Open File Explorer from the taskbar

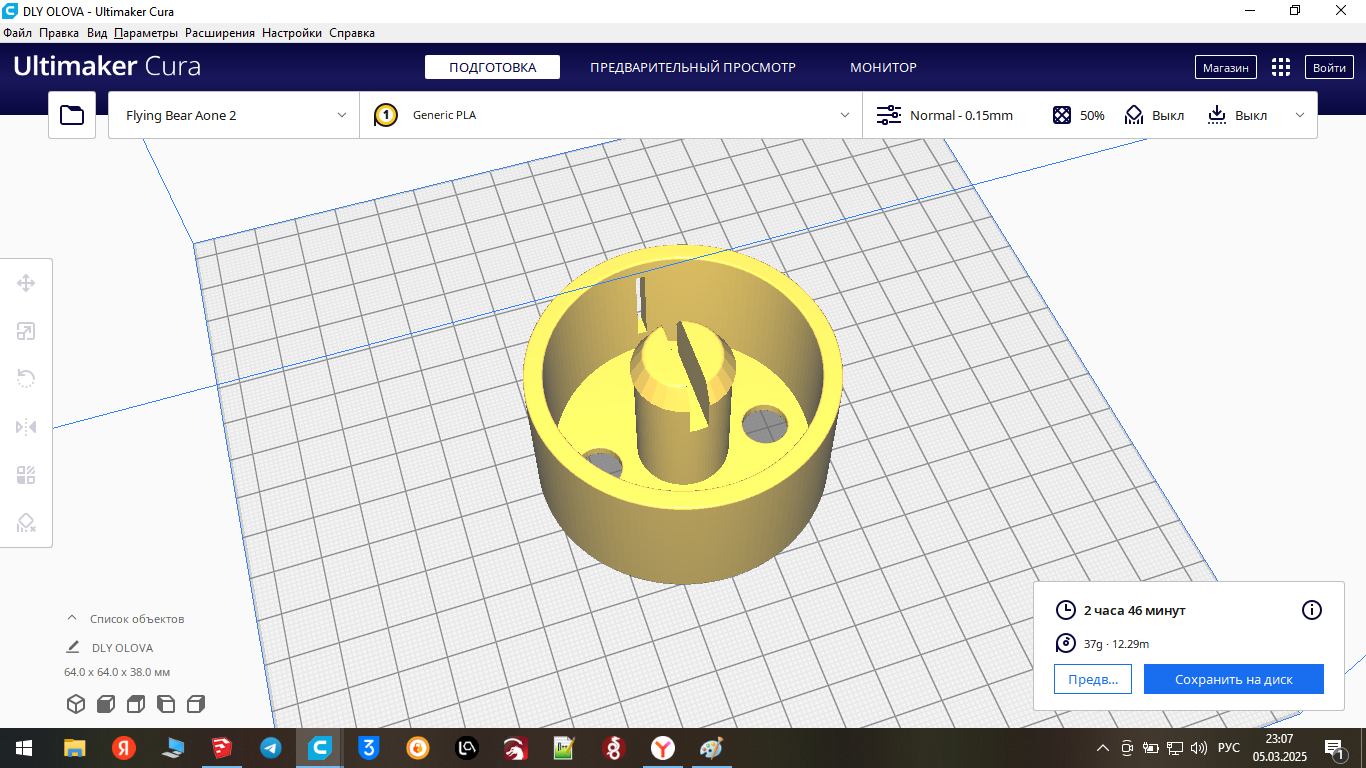tap(75, 747)
